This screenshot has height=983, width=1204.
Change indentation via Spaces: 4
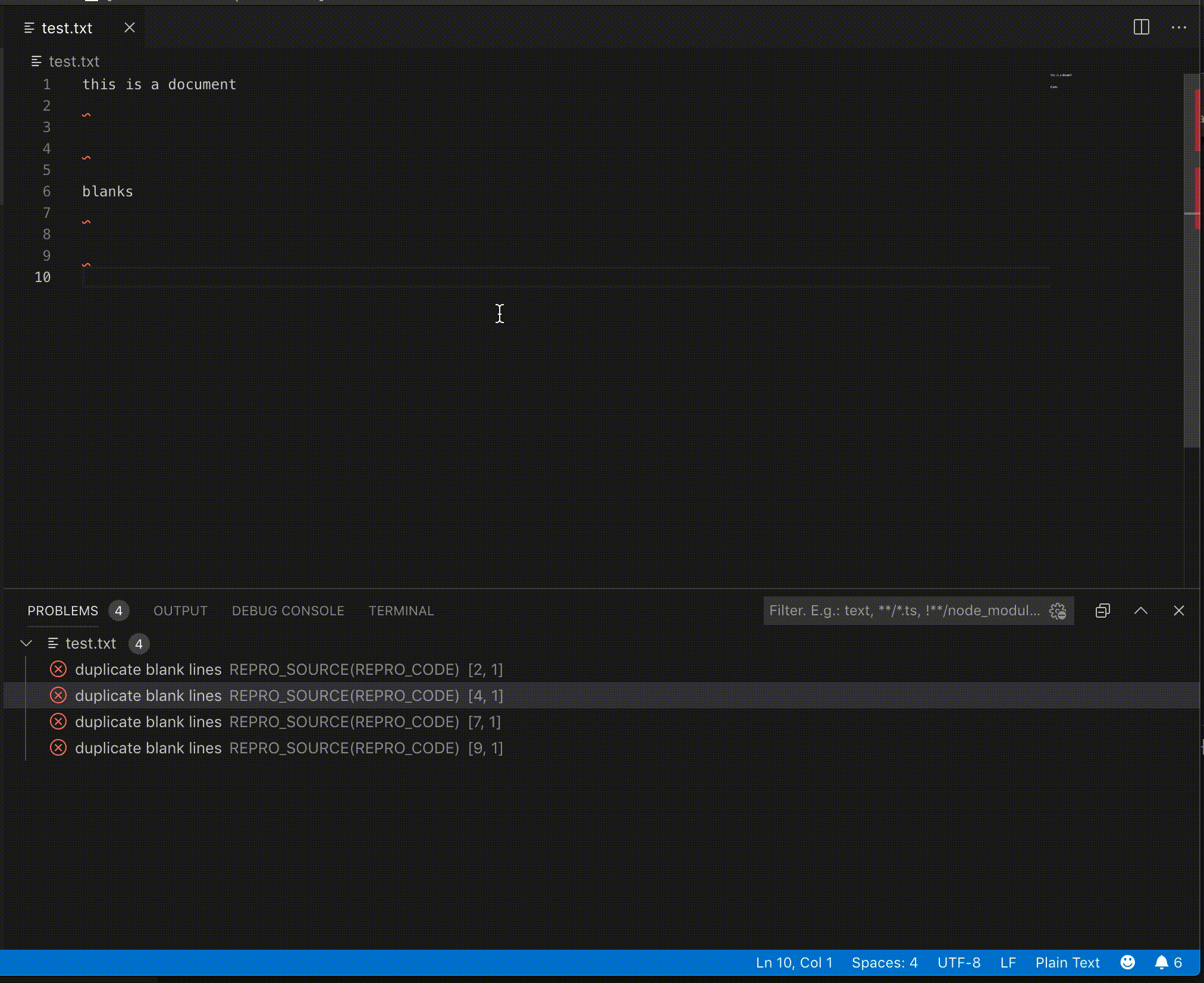click(885, 963)
